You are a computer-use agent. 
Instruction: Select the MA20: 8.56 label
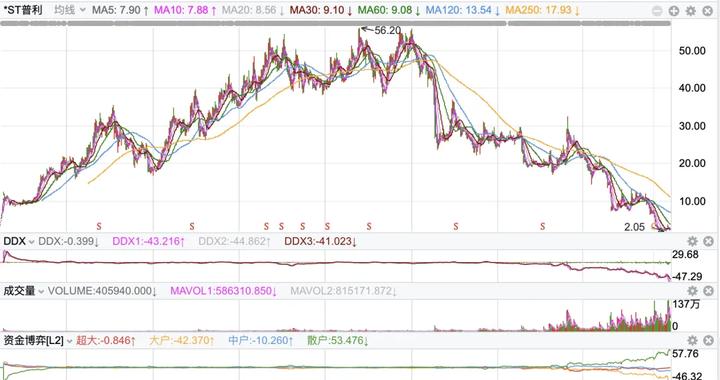(x=253, y=10)
